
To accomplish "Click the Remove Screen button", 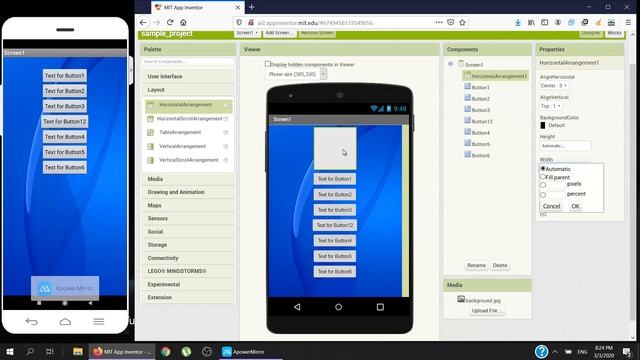I will (x=317, y=33).
